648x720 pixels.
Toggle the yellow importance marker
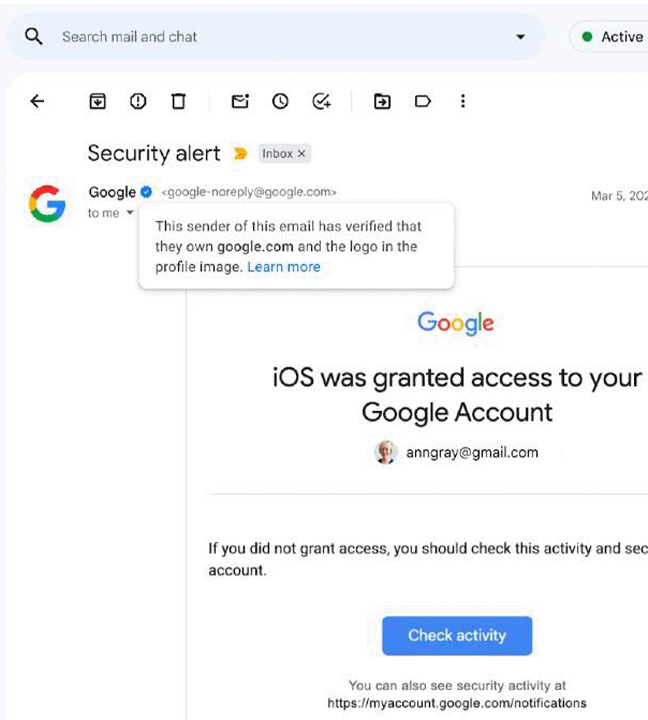pyautogui.click(x=240, y=153)
